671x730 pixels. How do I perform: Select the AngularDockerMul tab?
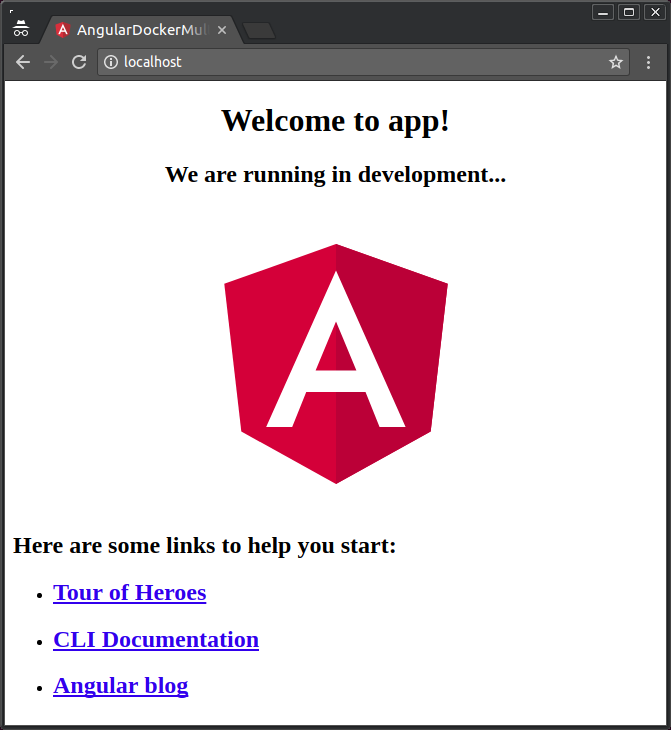[x=142, y=30]
